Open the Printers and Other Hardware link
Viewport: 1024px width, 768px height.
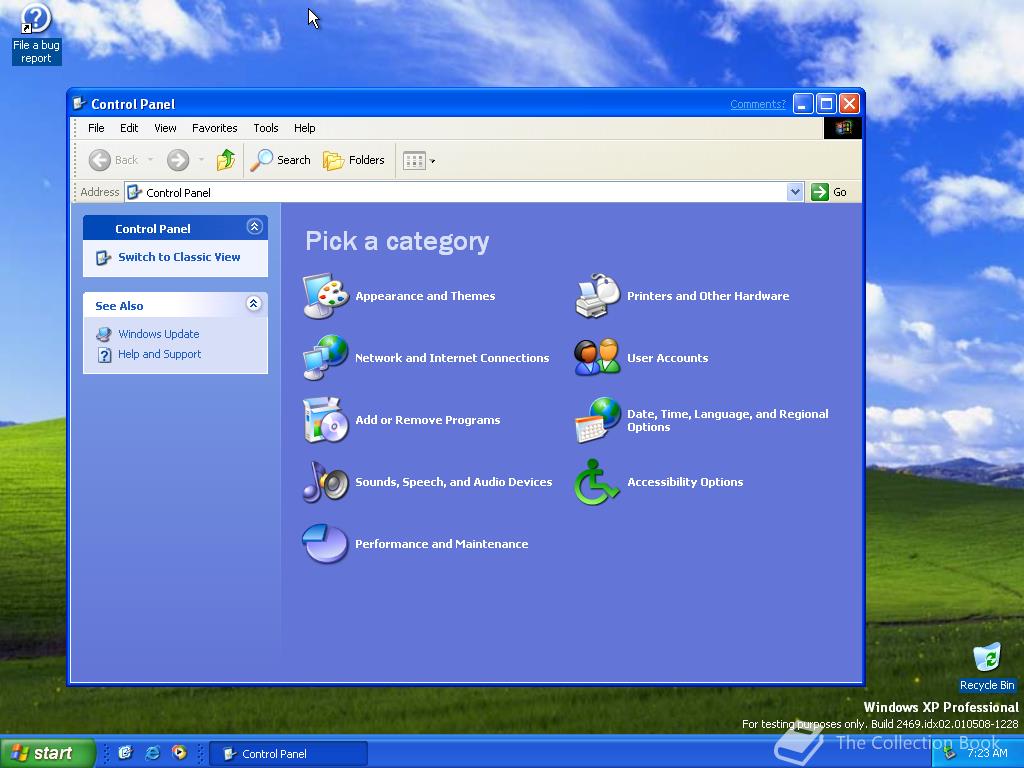click(x=708, y=296)
